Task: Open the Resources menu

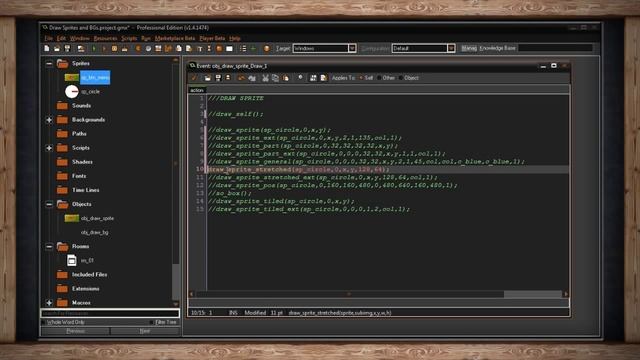Action: [x=105, y=38]
